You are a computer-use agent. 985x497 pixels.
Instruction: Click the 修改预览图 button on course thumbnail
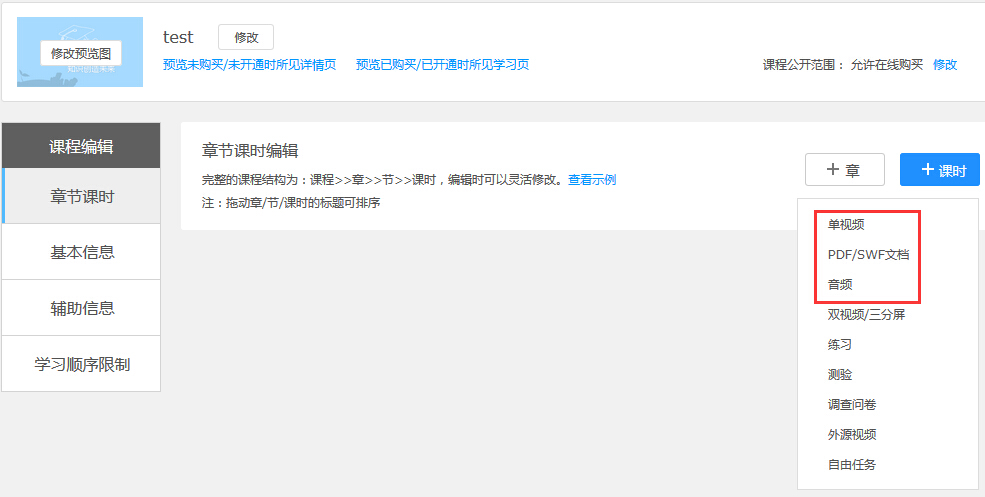[81, 53]
